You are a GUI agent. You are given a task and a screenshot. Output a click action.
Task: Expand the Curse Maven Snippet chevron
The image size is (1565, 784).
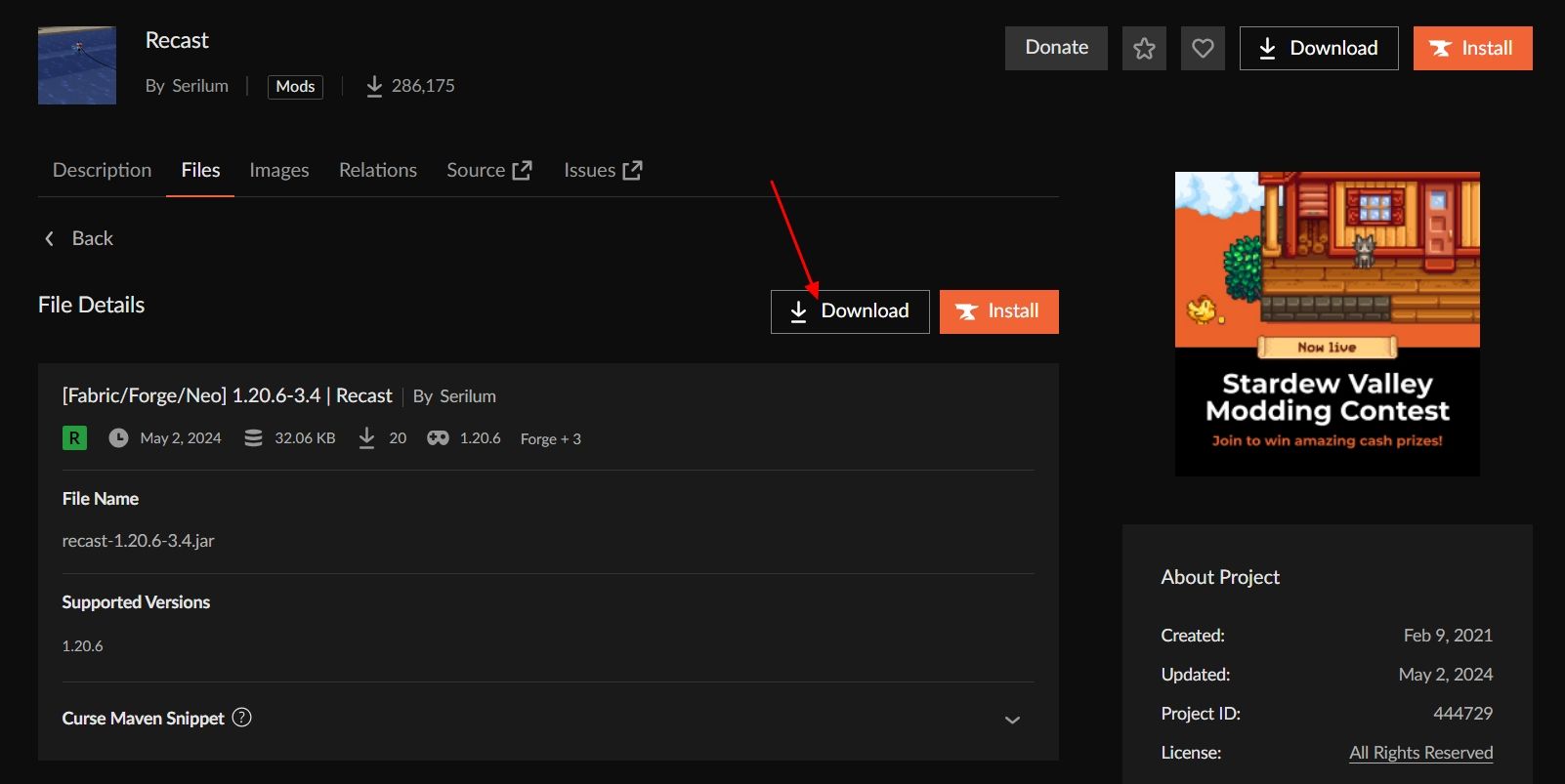[1012, 720]
